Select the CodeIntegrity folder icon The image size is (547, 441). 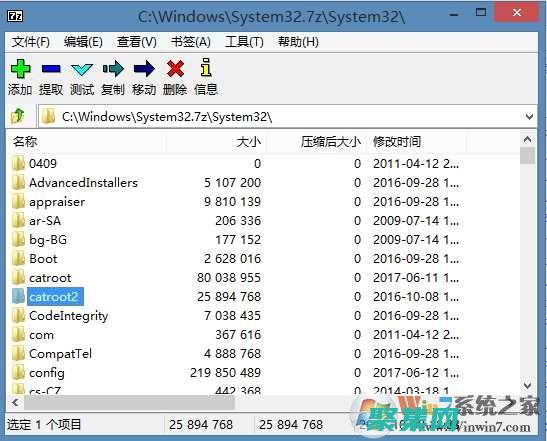click(18, 315)
